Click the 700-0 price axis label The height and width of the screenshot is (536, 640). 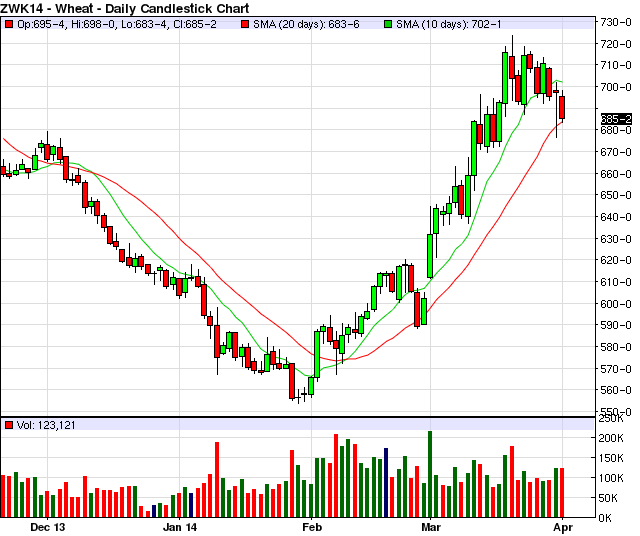pos(616,87)
